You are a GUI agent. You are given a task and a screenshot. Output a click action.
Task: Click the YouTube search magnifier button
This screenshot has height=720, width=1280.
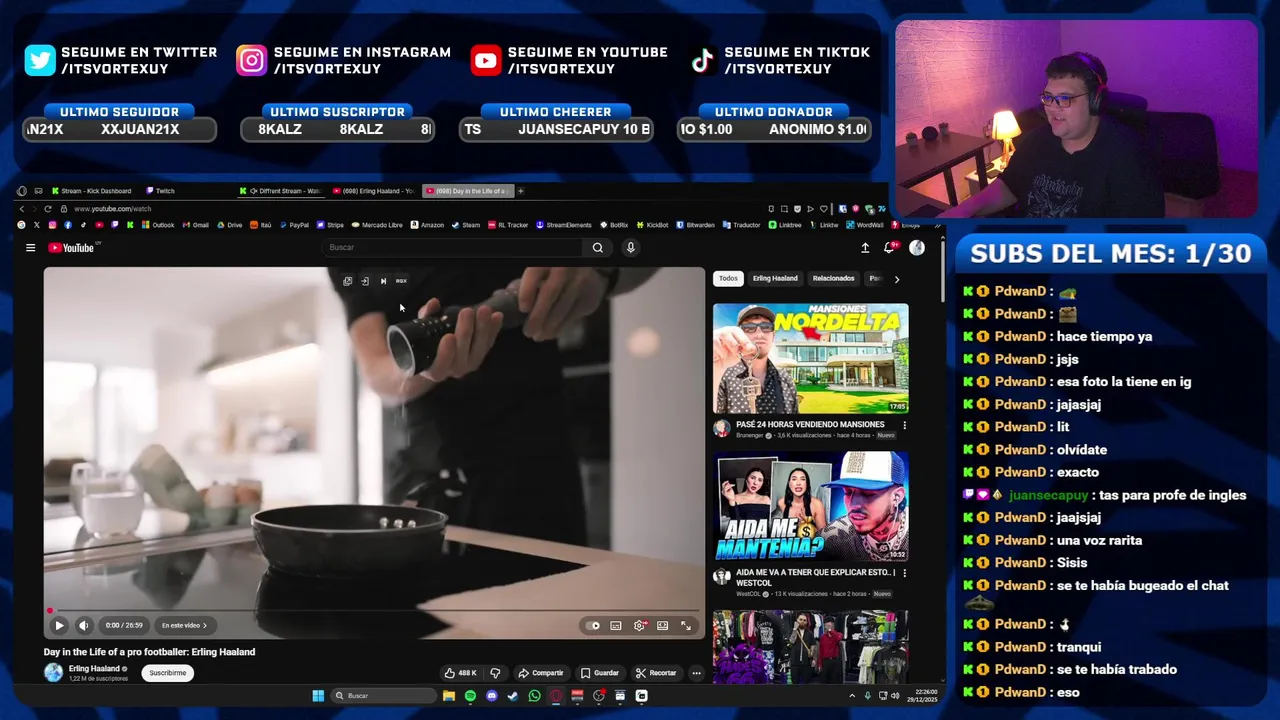click(598, 248)
